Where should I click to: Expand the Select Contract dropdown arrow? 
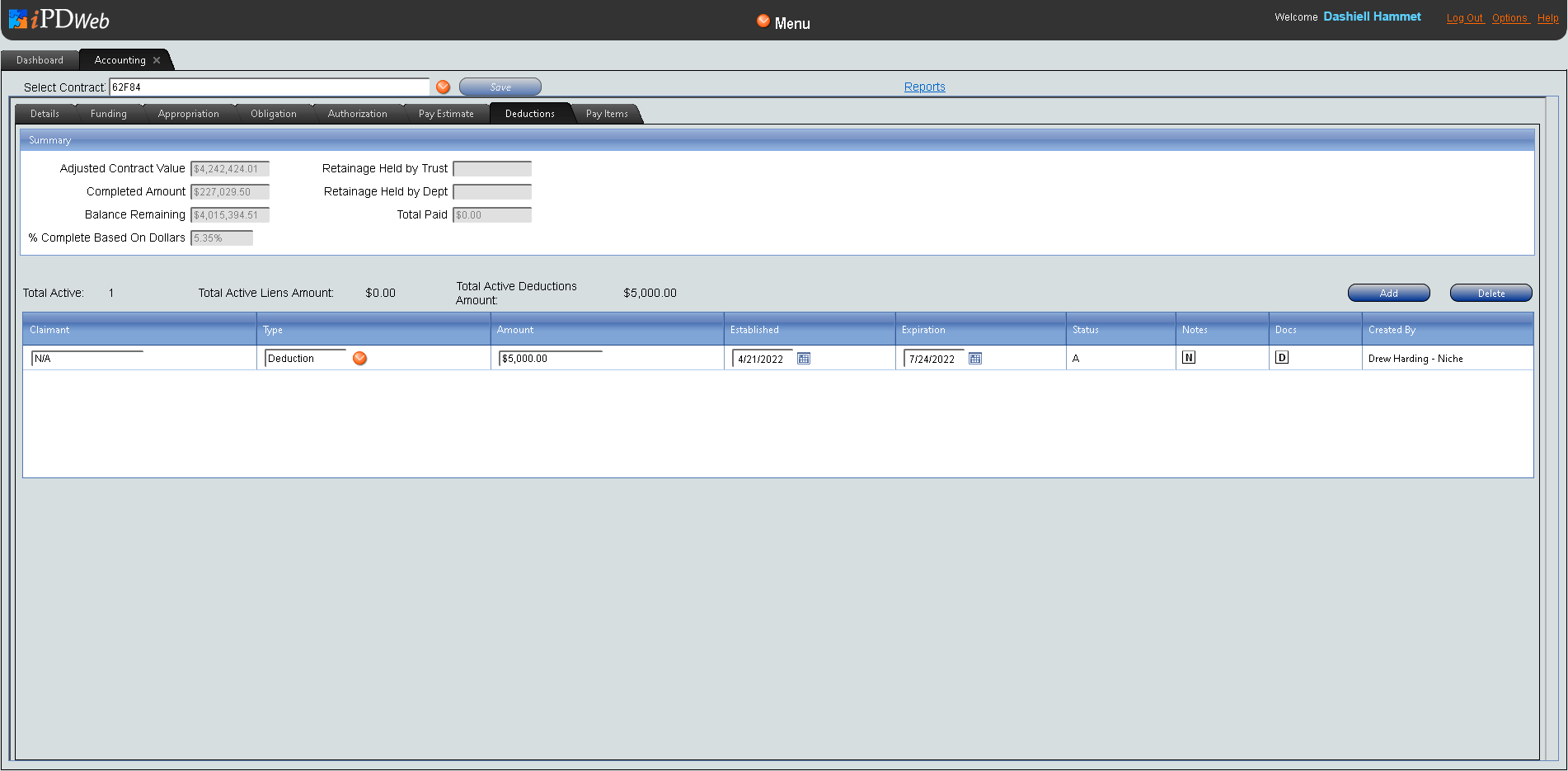444,87
